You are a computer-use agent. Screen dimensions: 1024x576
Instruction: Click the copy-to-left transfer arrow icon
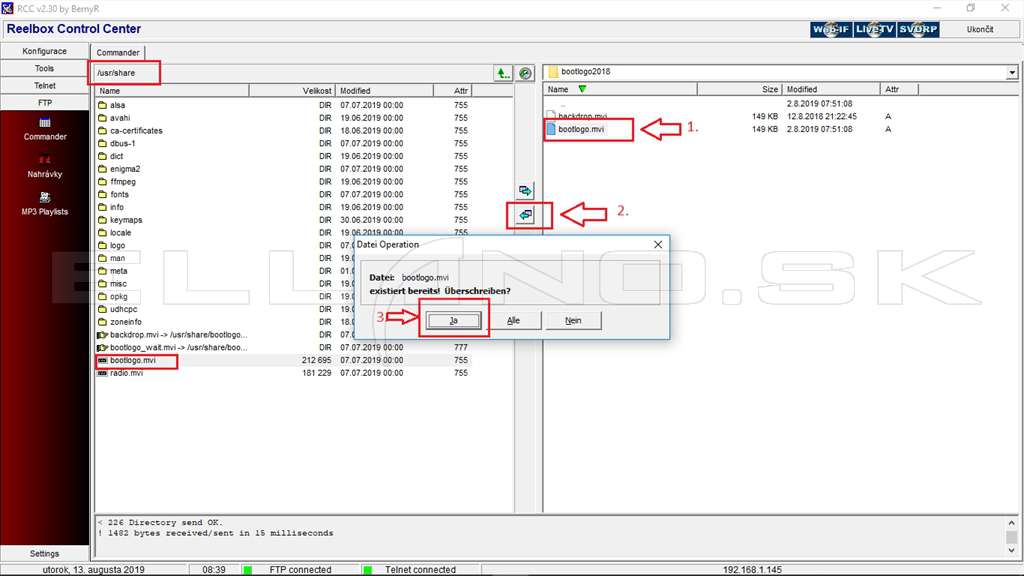(x=526, y=215)
